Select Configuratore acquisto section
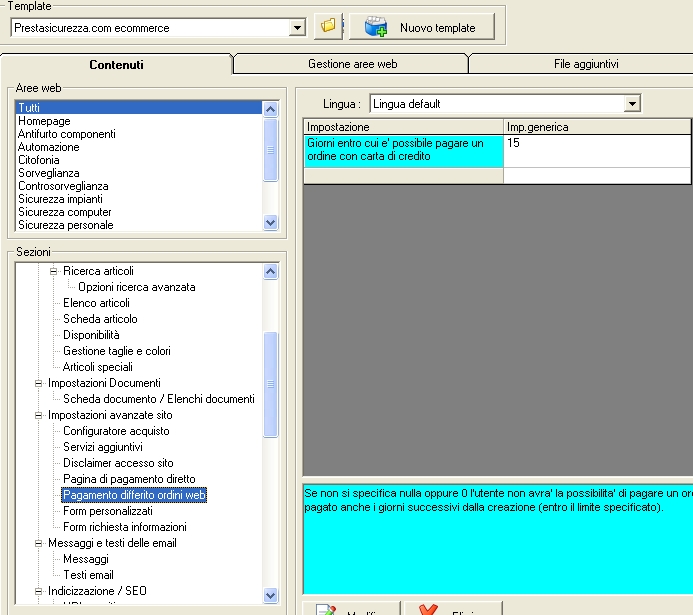This screenshot has height=615, width=693. [116, 431]
